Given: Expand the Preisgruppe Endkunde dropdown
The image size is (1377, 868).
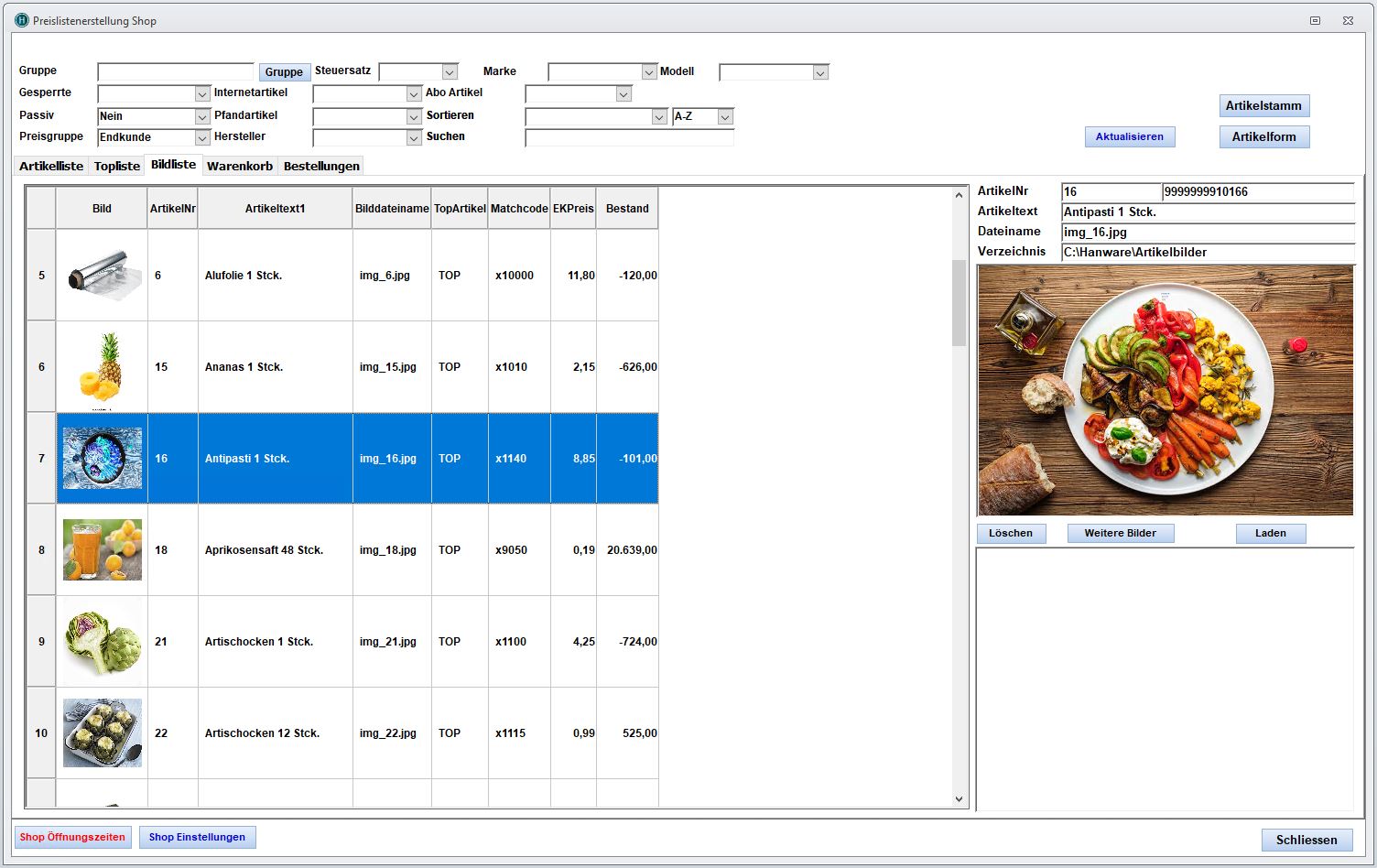Looking at the screenshot, I should pos(202,137).
